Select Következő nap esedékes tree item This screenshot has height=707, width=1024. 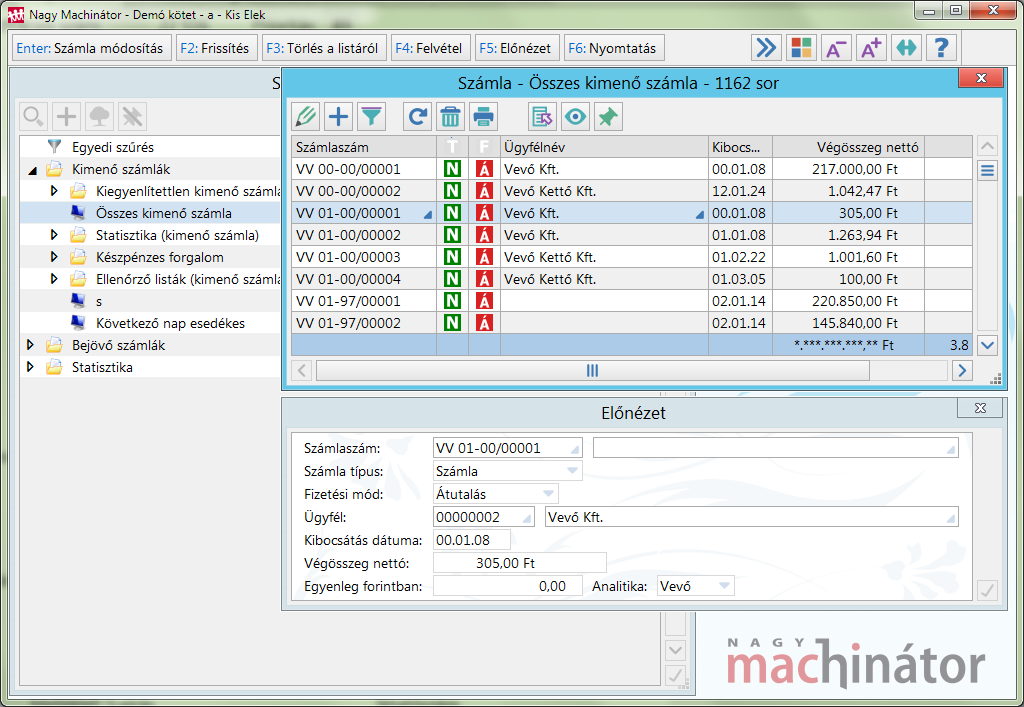click(170, 323)
